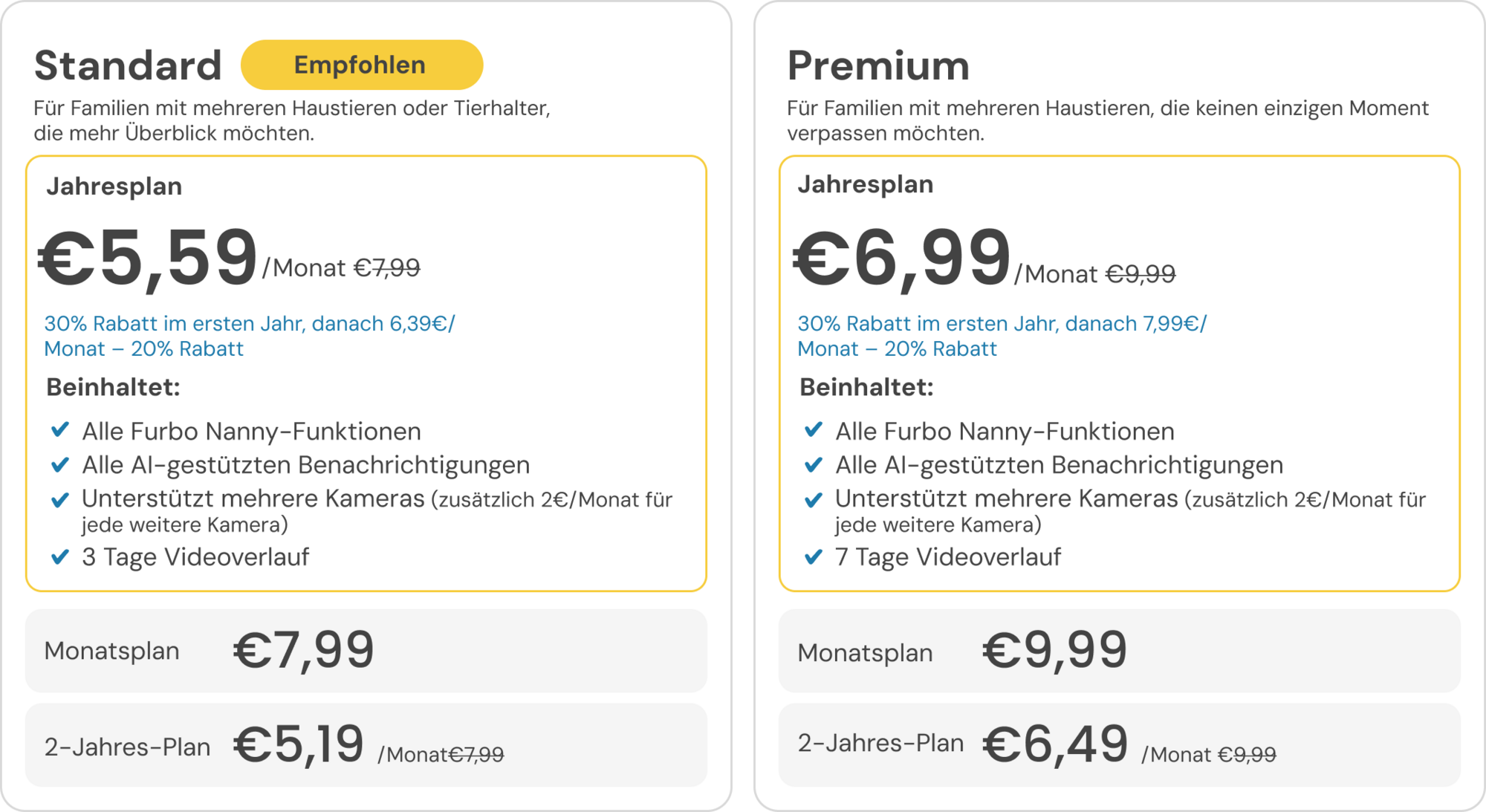Click the Standard AI-gestützten Benachrichtigungen checkmark

pyautogui.click(x=60, y=465)
